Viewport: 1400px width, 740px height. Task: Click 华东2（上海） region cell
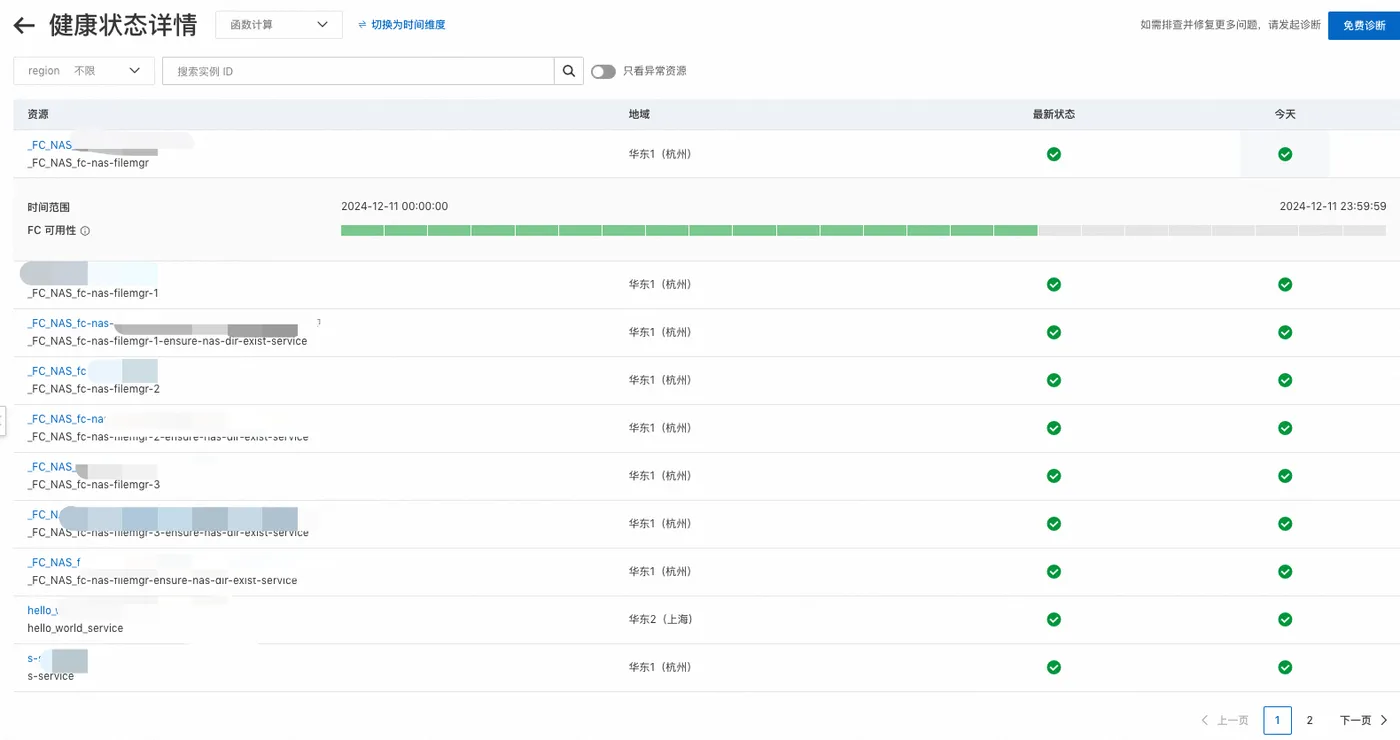[x=660, y=619]
